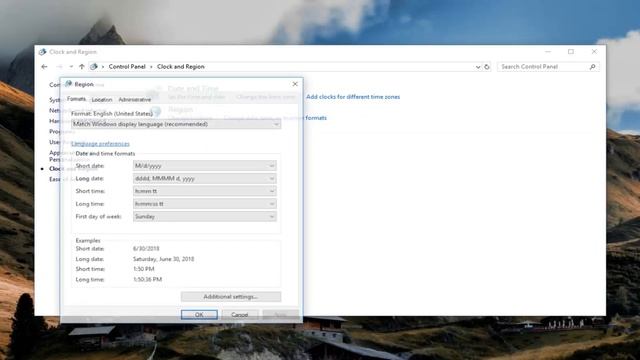
Task: Expand the Short date format dropdown
Action: pos(204,166)
